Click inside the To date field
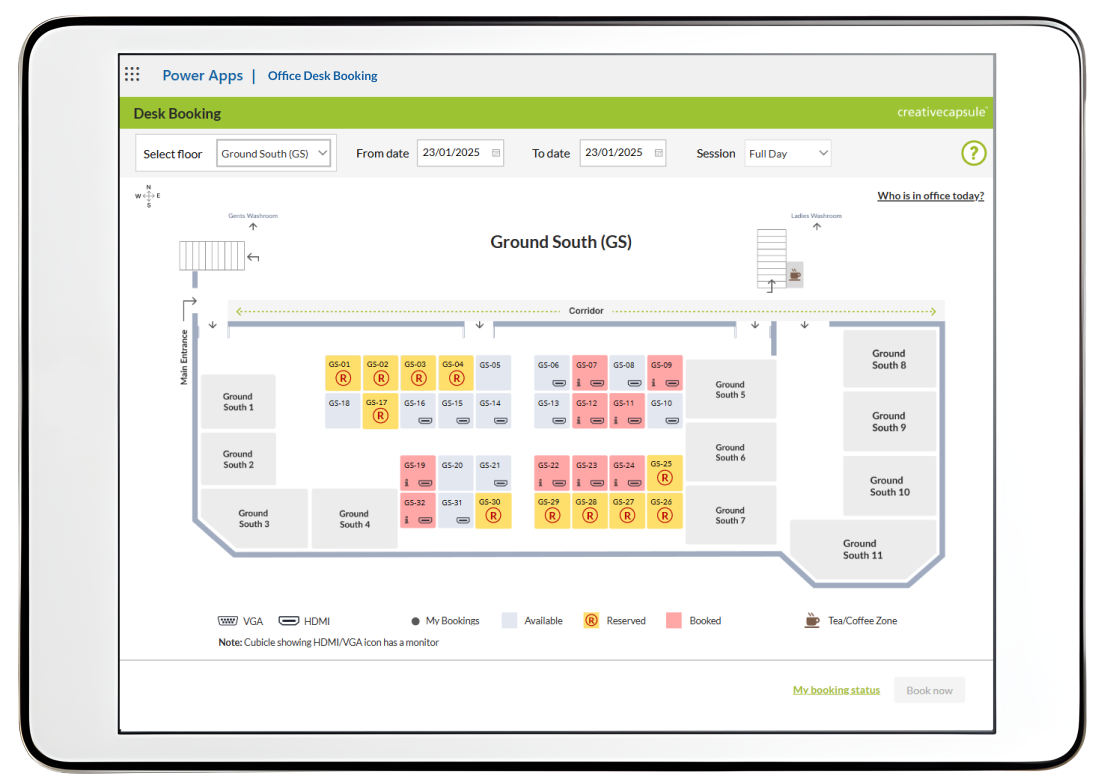Screen dimensions: 1104x780 [x=615, y=153]
